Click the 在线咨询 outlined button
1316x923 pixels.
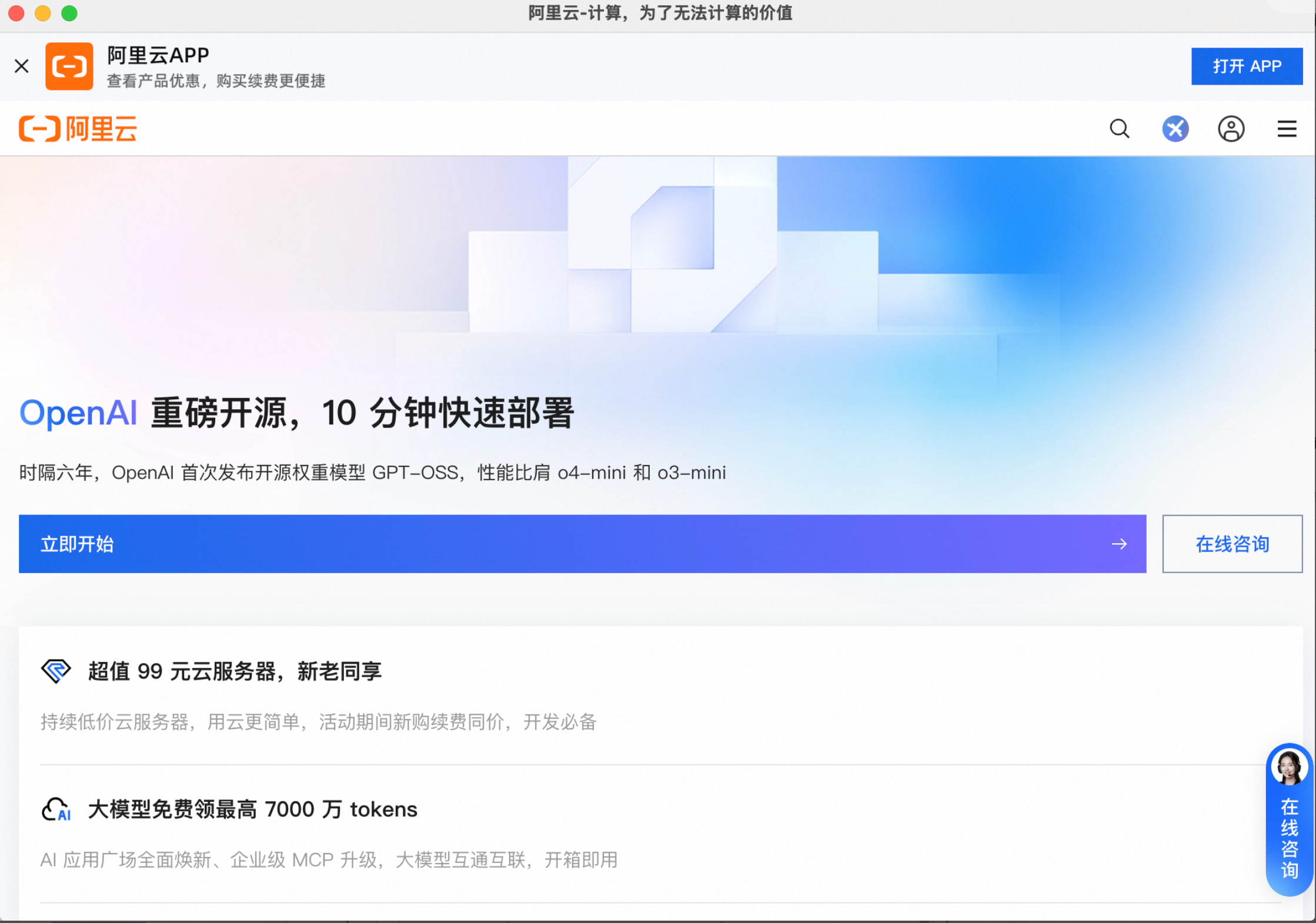[x=1232, y=544]
